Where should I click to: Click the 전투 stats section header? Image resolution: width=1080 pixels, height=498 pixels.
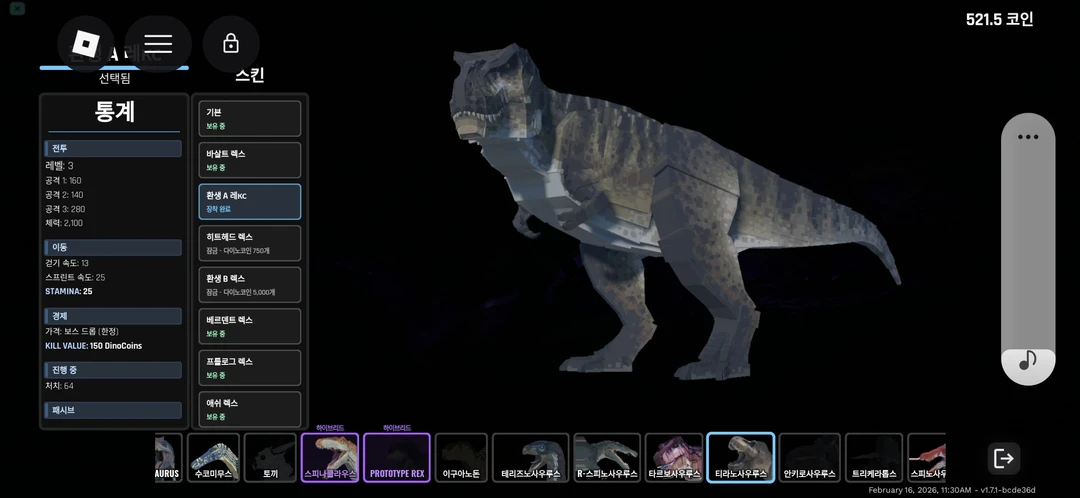click(113, 148)
